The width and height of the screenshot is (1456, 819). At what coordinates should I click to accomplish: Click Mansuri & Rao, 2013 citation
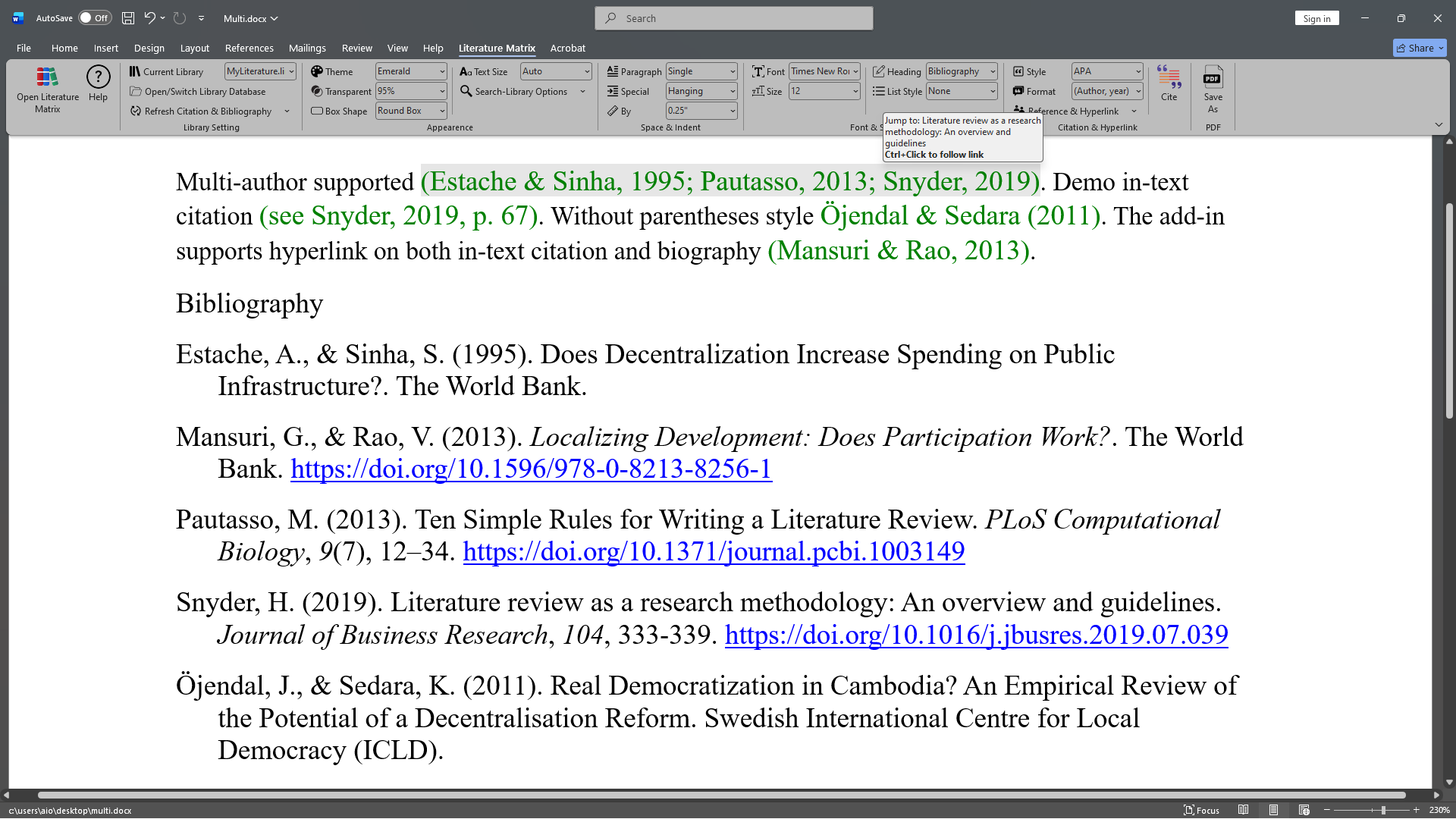(899, 251)
